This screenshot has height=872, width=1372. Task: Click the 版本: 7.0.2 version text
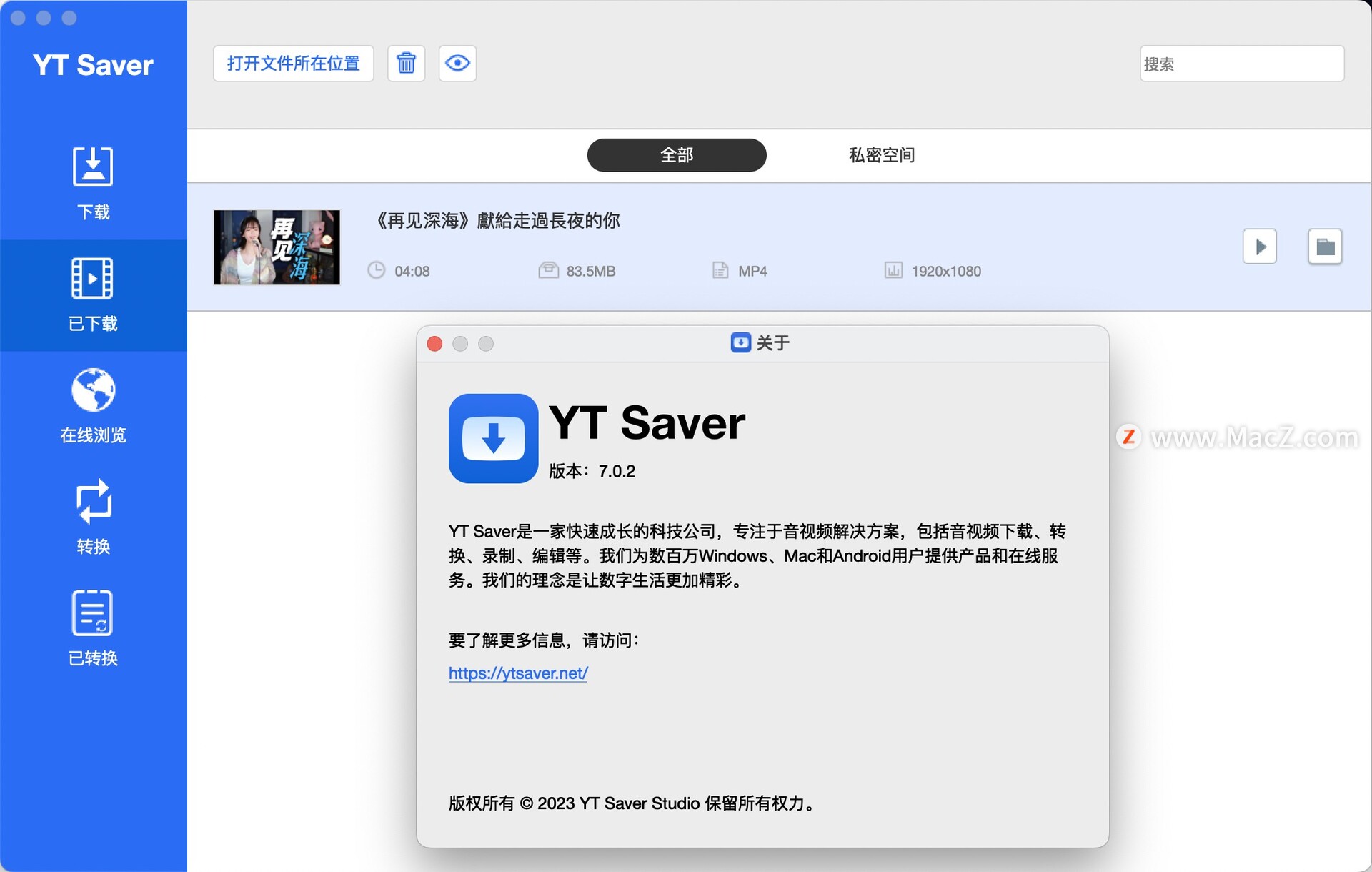(x=592, y=471)
